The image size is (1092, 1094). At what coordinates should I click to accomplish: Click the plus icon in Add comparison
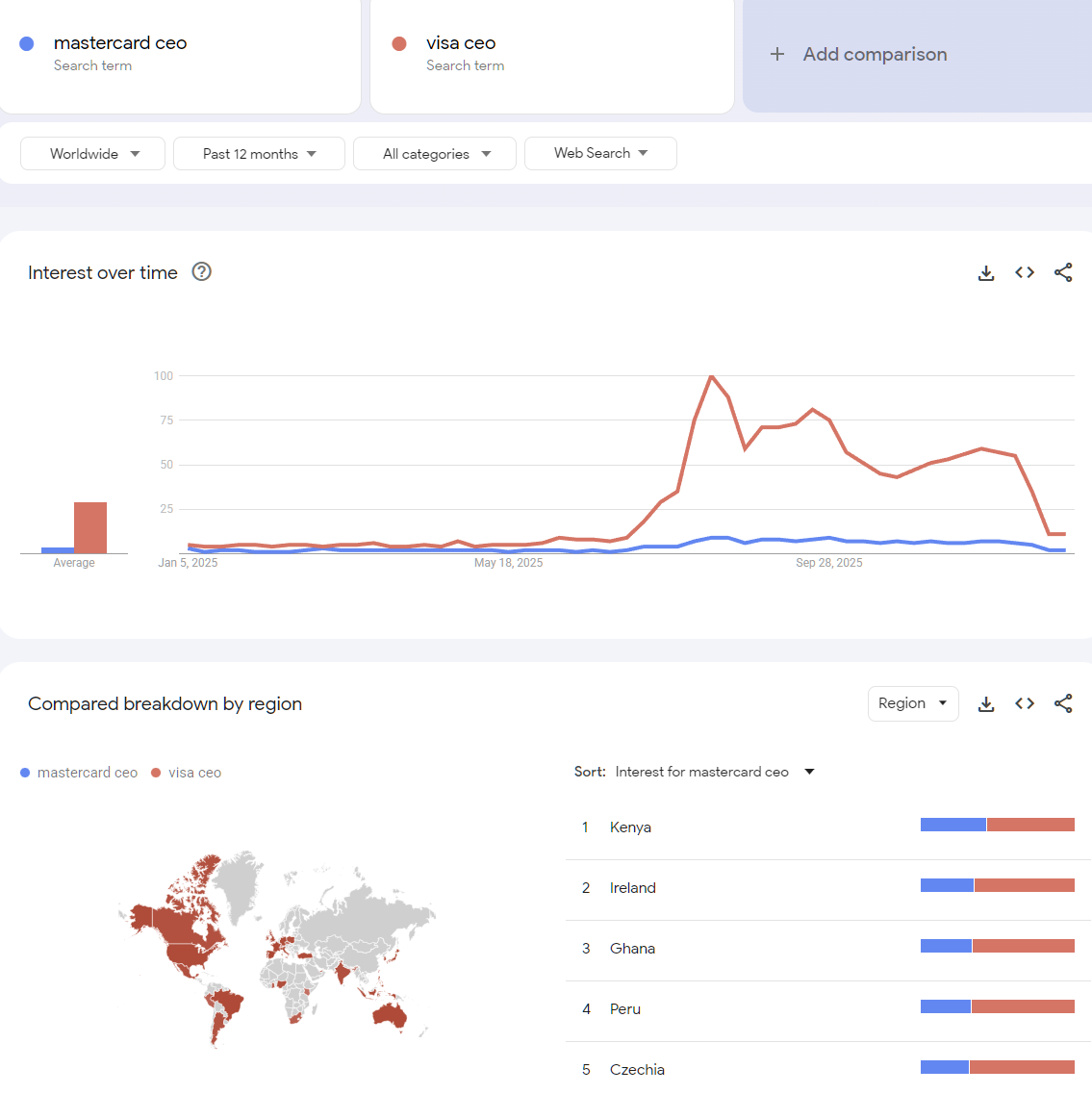777,54
